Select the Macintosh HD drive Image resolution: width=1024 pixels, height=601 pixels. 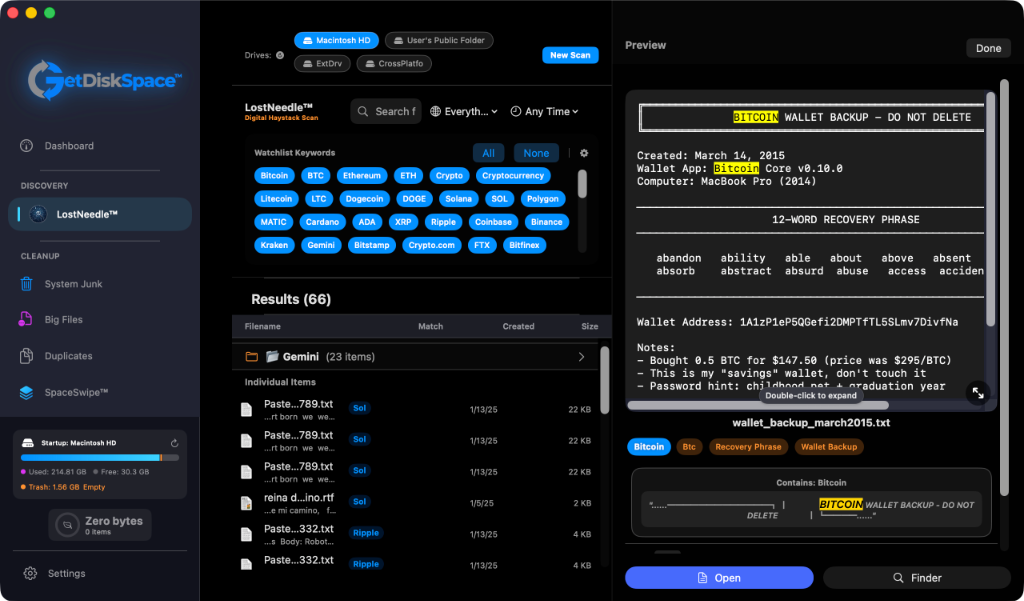pos(336,41)
